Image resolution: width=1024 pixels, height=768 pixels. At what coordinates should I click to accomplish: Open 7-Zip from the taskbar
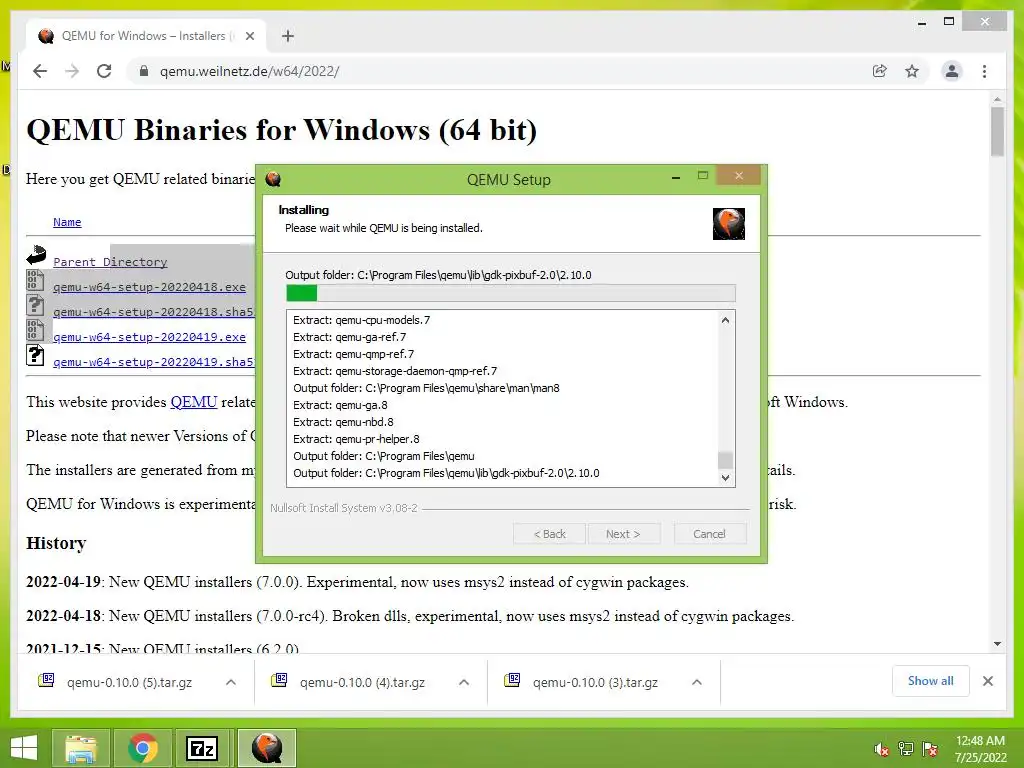click(x=202, y=748)
